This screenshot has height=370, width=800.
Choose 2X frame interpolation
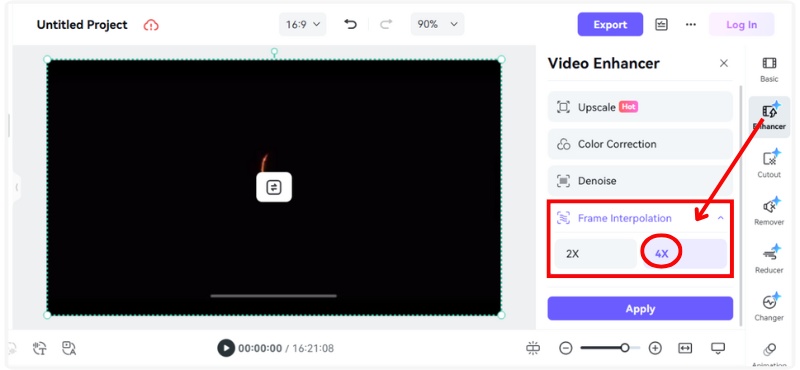[x=595, y=254]
